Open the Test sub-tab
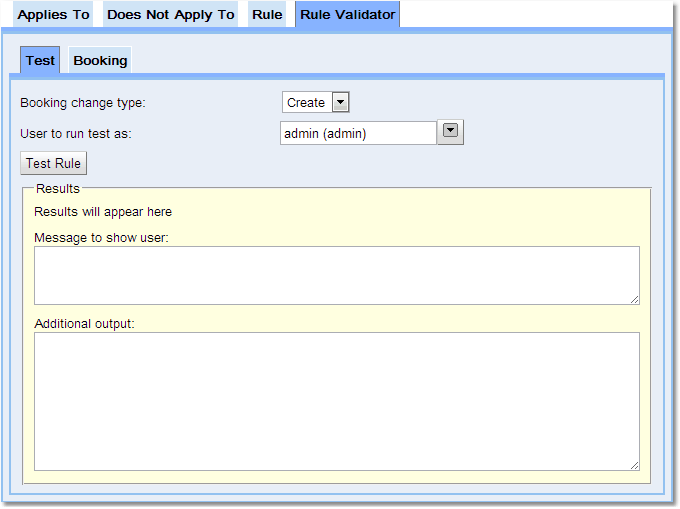Screen dimensions: 680x509 [x=40, y=60]
